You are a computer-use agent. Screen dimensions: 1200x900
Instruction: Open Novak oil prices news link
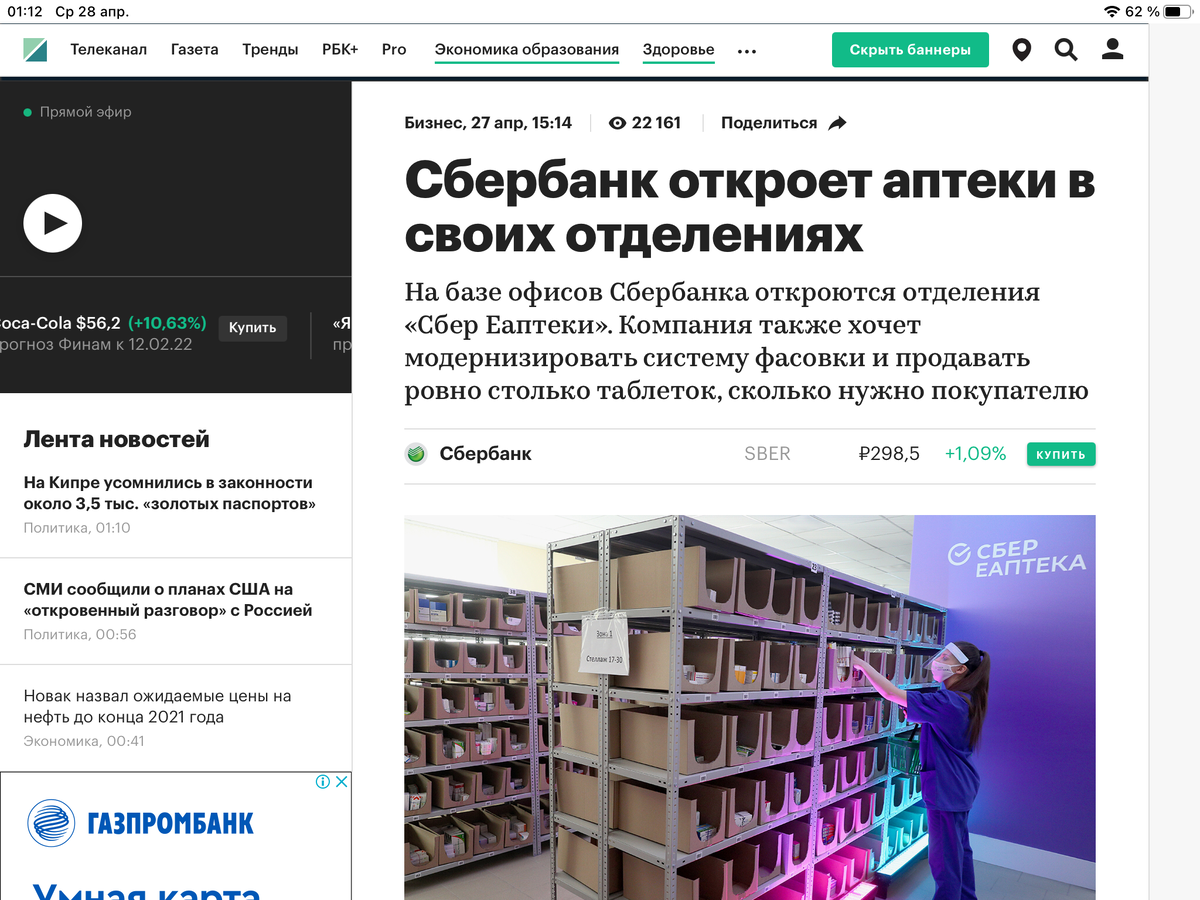tap(158, 706)
